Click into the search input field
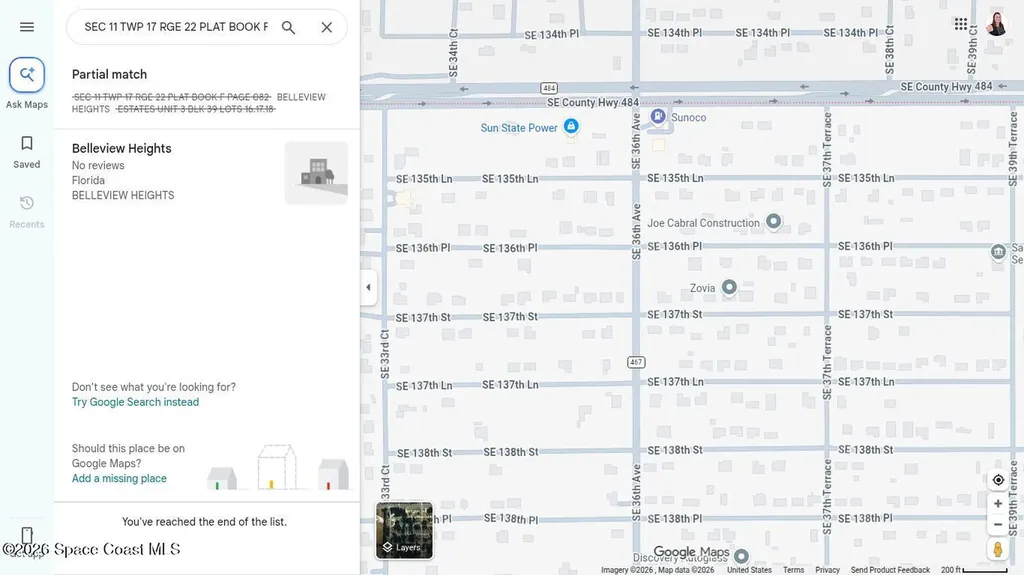 (176, 27)
